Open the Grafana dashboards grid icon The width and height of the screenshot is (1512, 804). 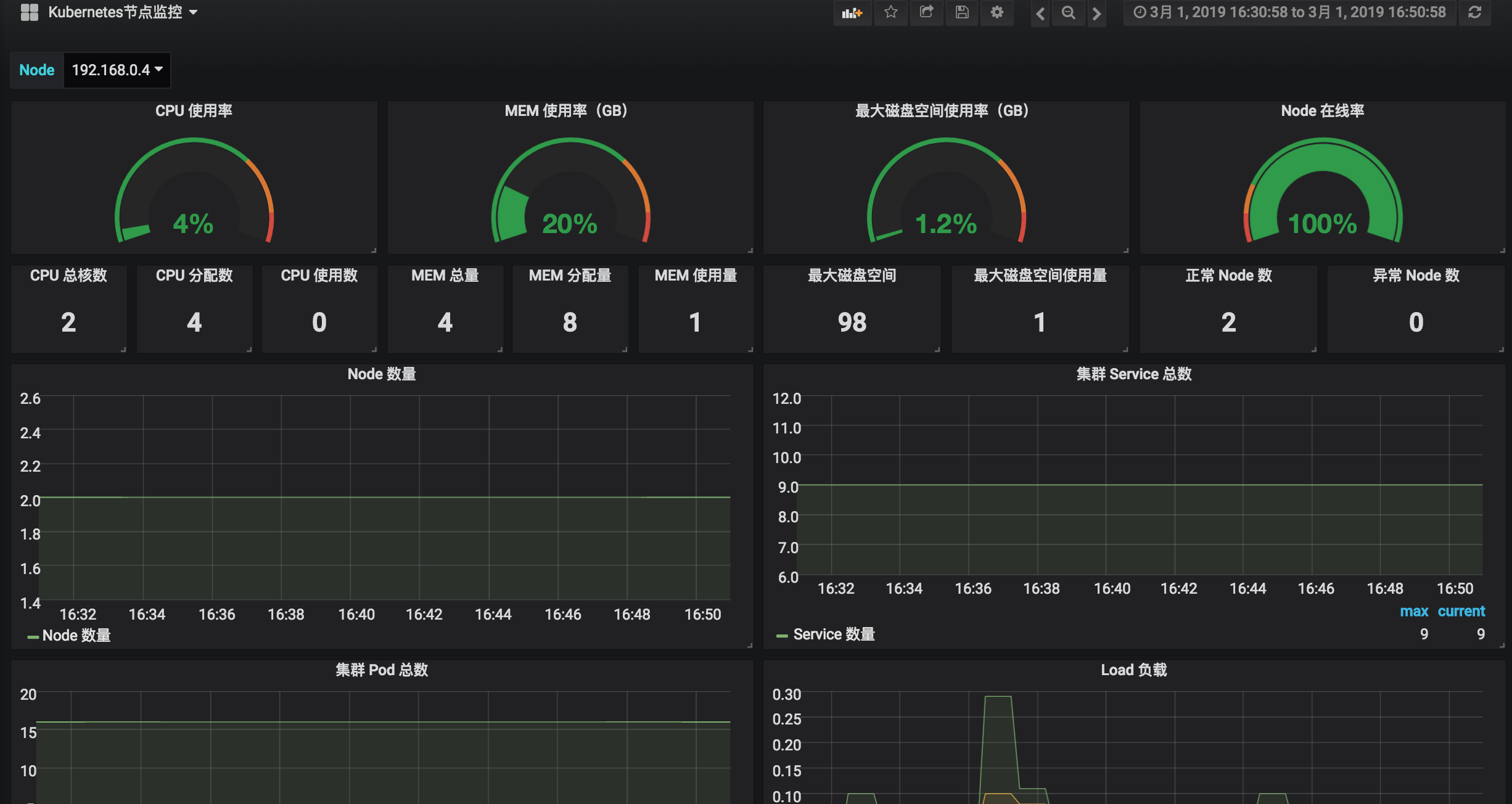pyautogui.click(x=30, y=12)
